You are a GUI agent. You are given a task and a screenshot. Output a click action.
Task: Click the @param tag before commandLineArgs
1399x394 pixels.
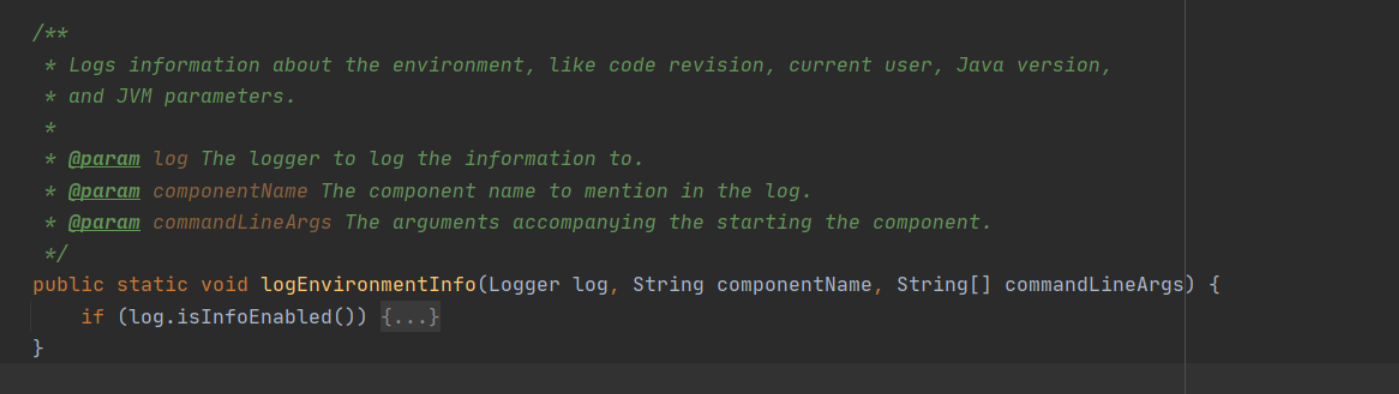click(104, 222)
